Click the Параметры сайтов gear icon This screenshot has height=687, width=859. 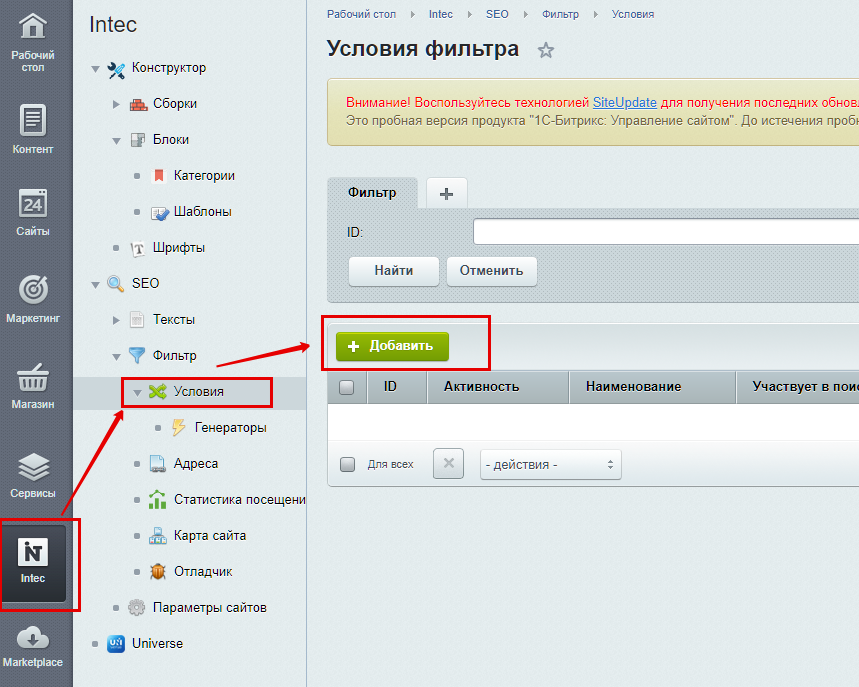pyautogui.click(x=136, y=608)
